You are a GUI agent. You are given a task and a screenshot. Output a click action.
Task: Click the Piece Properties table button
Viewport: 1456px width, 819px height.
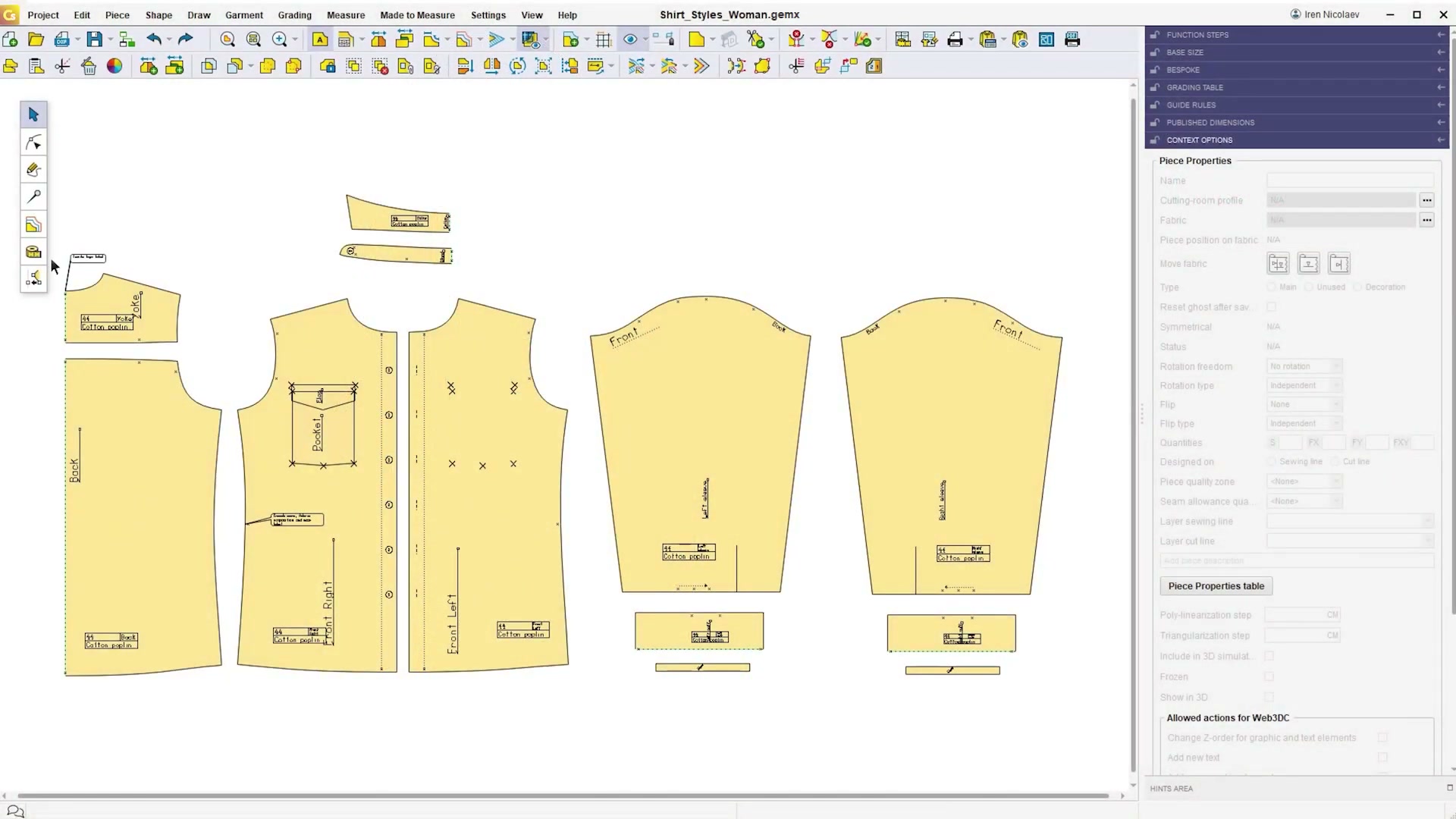click(1216, 586)
